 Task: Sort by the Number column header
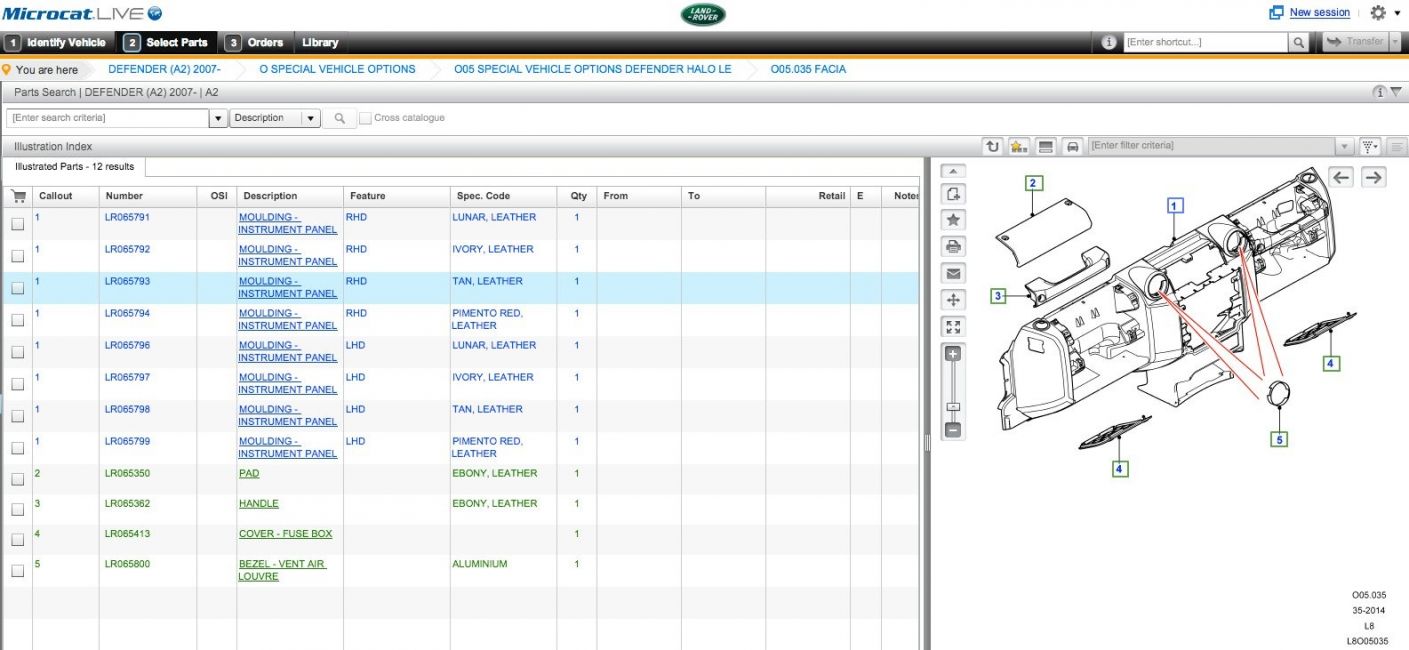pos(125,196)
